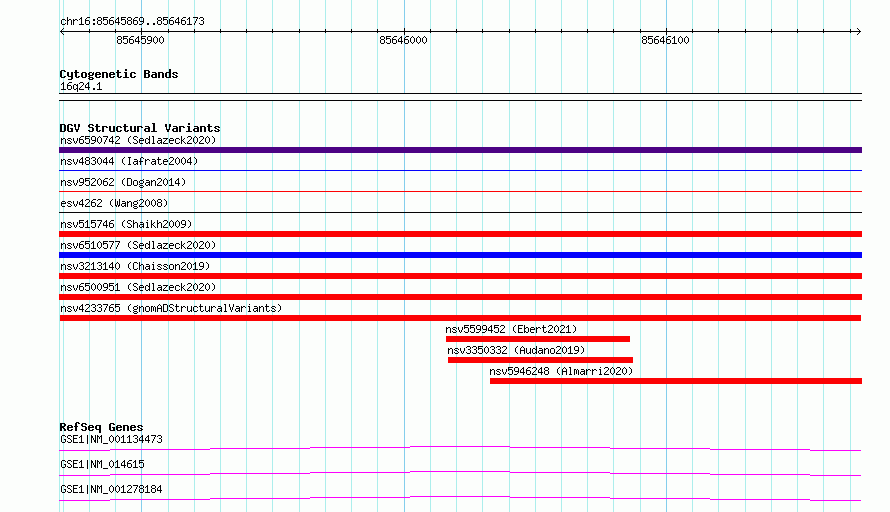890x512 pixels.
Task: Click the nsv4233765 (gnomADStructuralVariants) label text
Action: coord(171,308)
